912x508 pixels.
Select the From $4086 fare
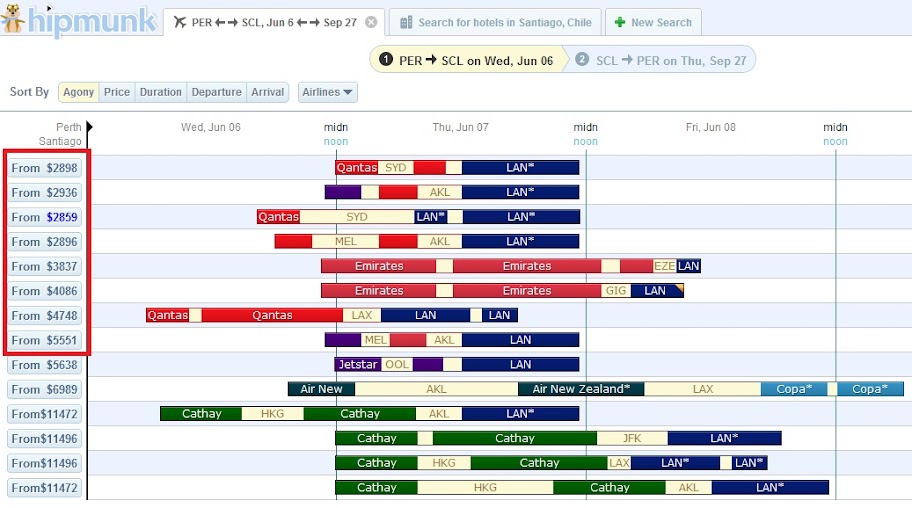(x=45, y=291)
